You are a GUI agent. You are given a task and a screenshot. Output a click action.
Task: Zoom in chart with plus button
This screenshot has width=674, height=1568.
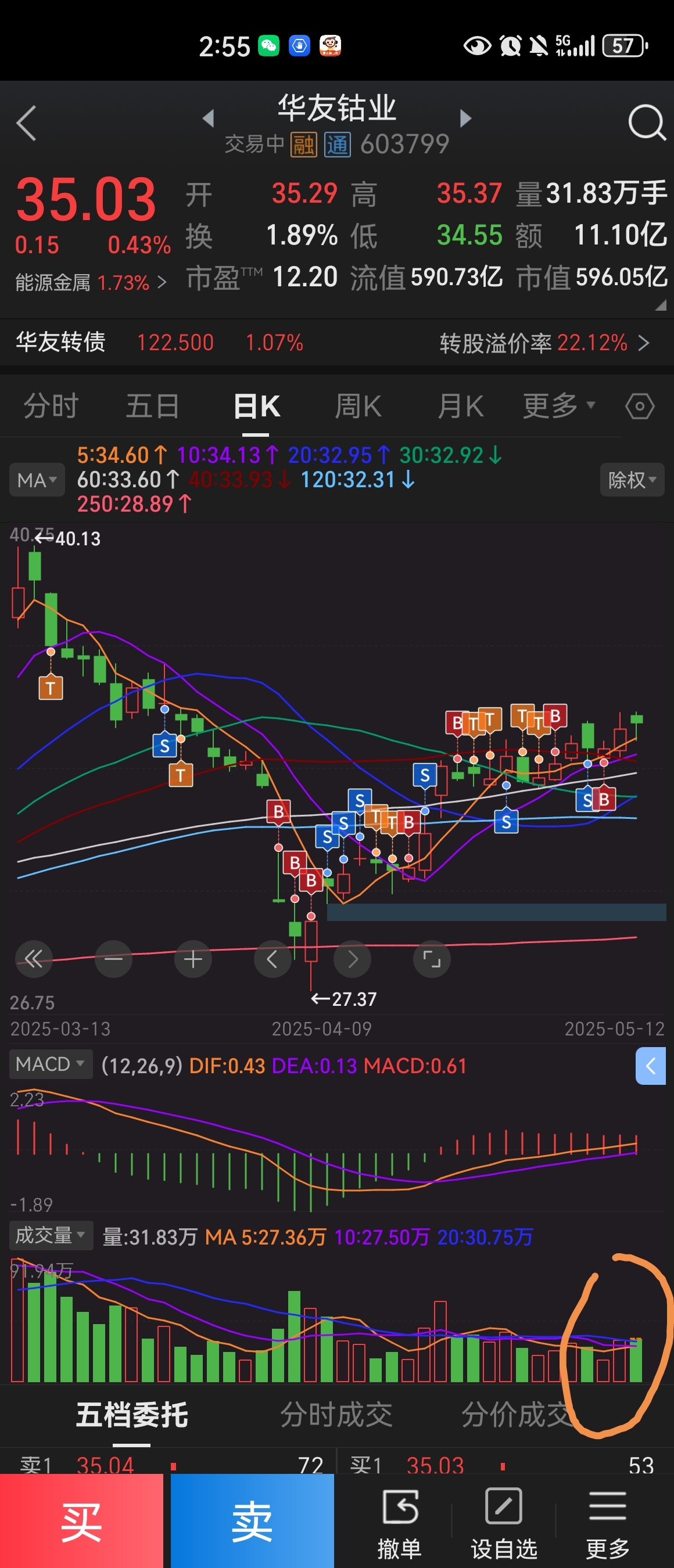[x=193, y=959]
